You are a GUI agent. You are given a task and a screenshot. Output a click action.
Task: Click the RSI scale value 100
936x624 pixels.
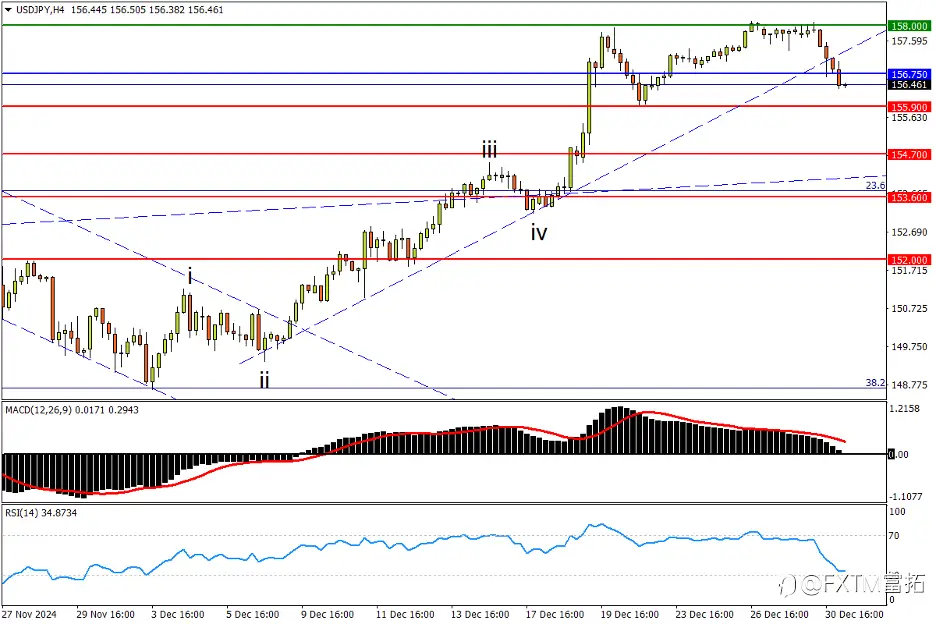pyautogui.click(x=897, y=512)
